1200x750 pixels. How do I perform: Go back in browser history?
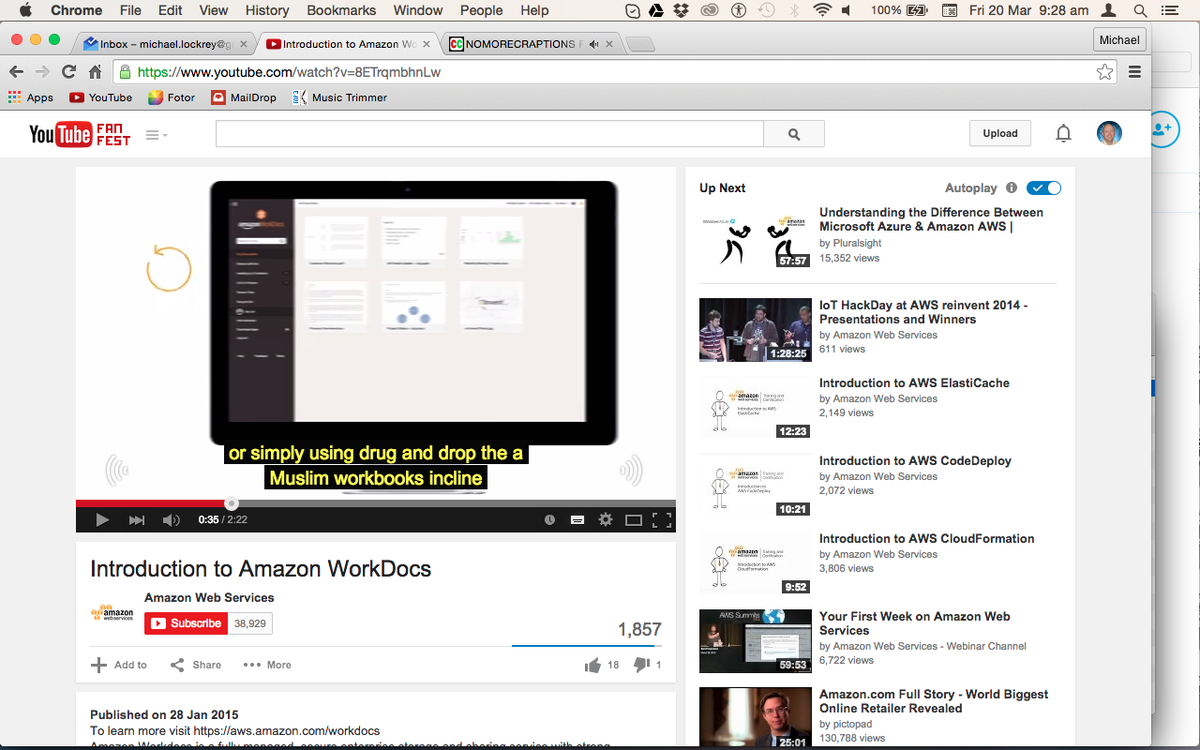16,72
